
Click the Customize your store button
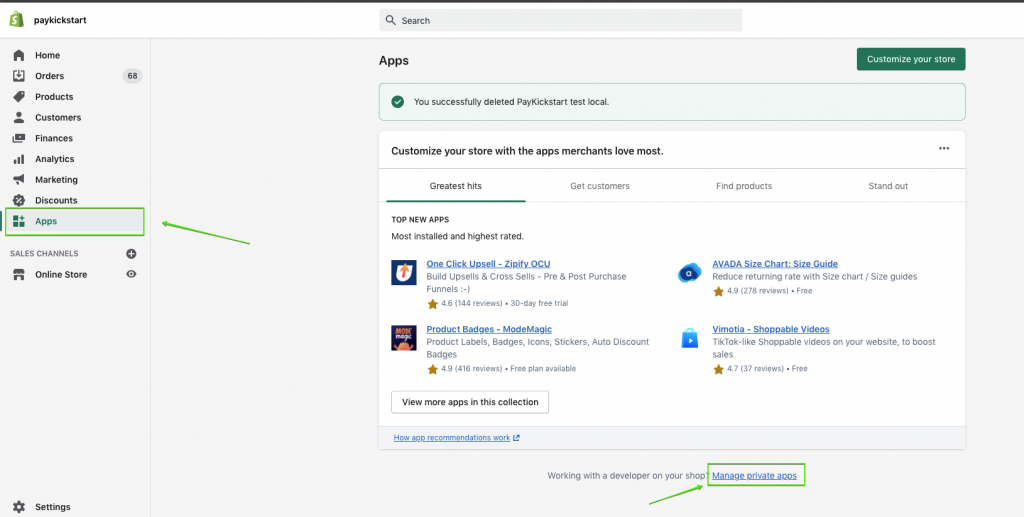point(910,59)
